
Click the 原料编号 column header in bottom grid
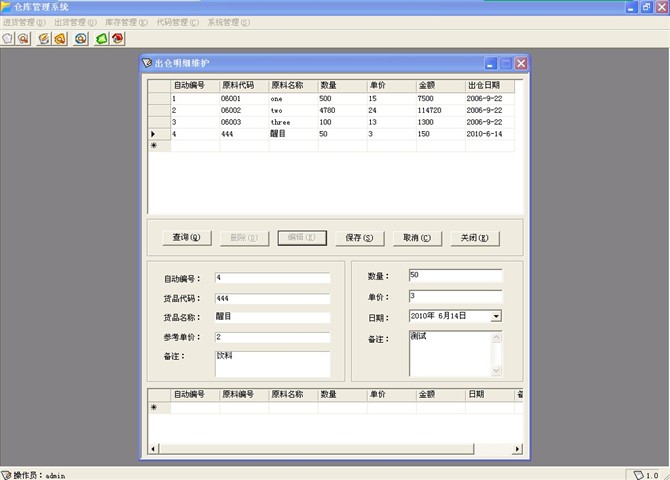[x=244, y=395]
